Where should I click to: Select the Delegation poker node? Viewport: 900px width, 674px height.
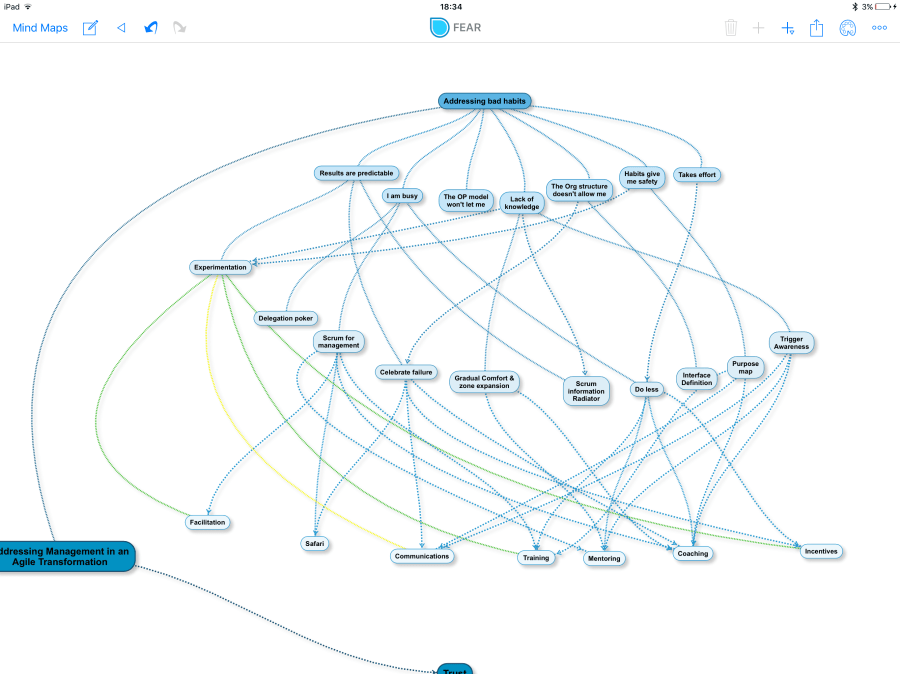point(285,318)
